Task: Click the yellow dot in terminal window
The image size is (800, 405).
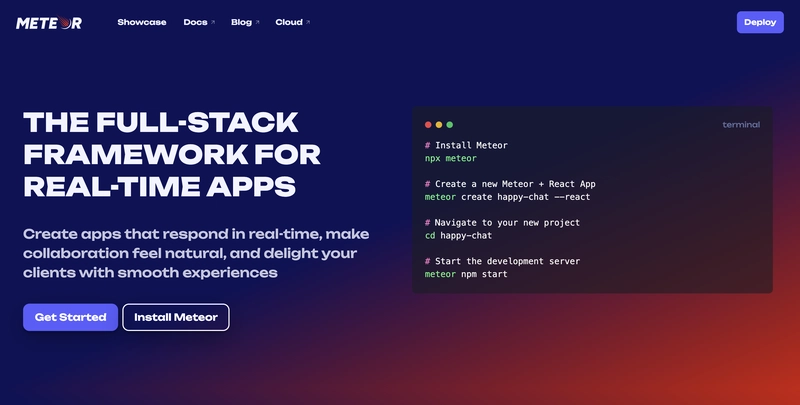Action: [439, 125]
